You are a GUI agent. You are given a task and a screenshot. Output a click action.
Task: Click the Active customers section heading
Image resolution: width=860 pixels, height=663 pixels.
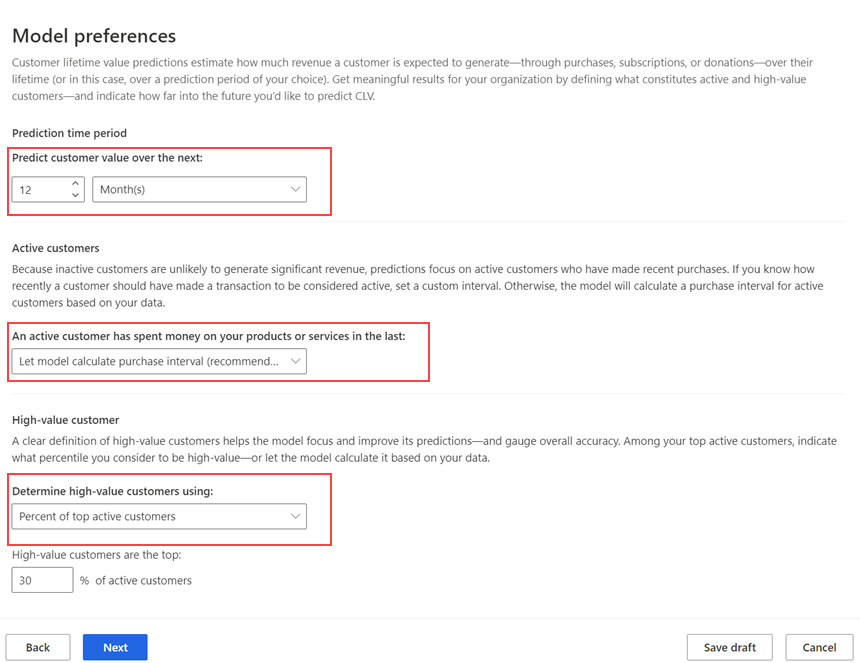(x=55, y=248)
